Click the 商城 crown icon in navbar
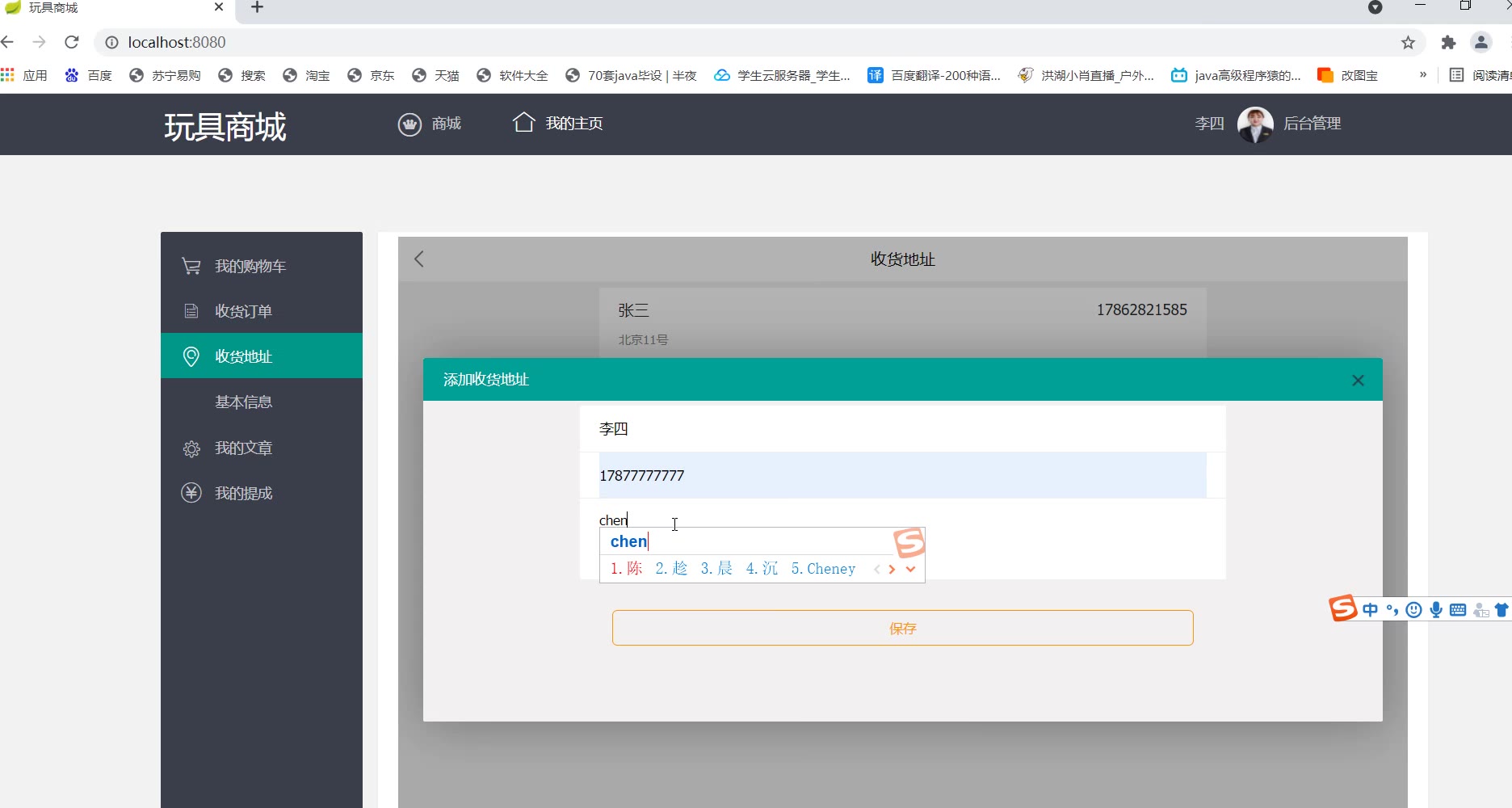The image size is (1512, 808). 409,124
